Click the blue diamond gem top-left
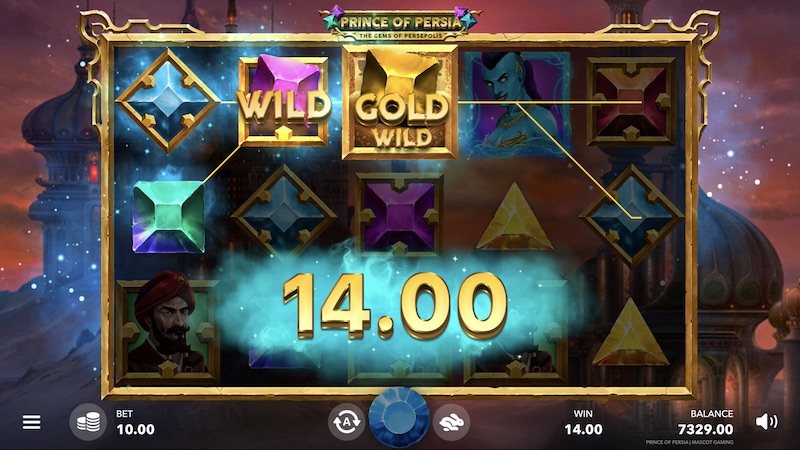This screenshot has width=800, height=450. pyautogui.click(x=167, y=101)
